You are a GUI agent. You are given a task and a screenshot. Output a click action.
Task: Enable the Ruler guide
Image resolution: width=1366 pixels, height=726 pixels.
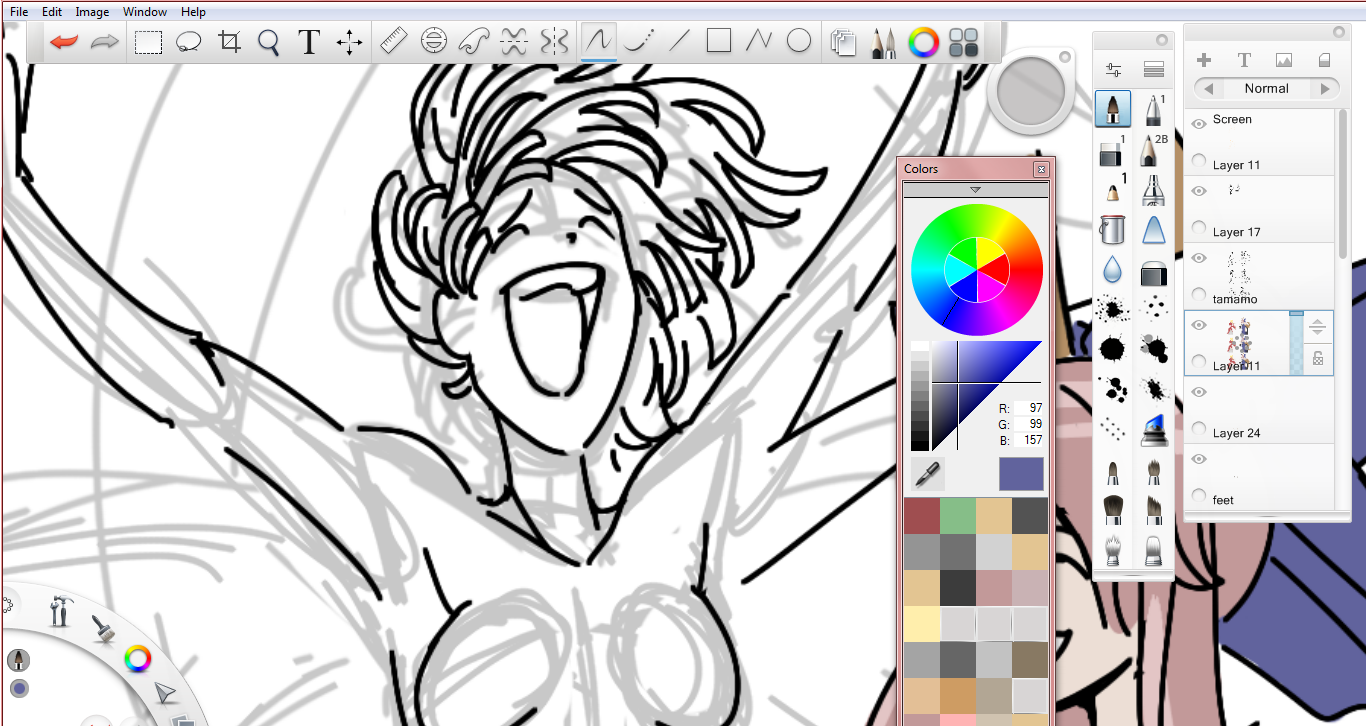395,41
